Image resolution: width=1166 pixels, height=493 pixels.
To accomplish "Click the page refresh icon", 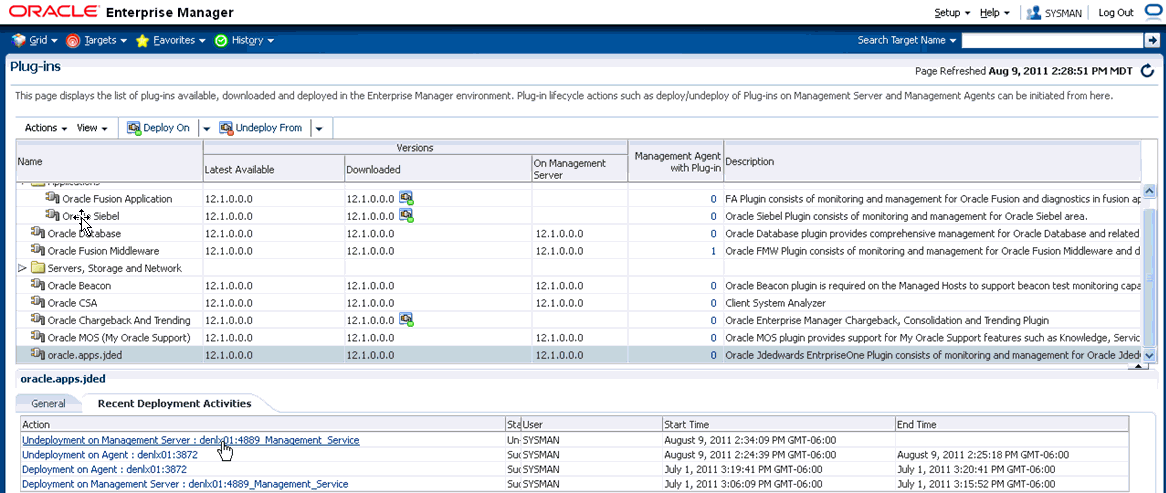I will (x=1147, y=71).
